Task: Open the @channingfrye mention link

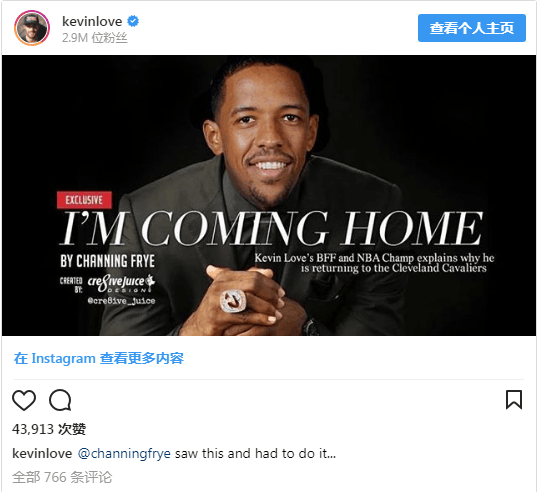Action: [x=124, y=453]
